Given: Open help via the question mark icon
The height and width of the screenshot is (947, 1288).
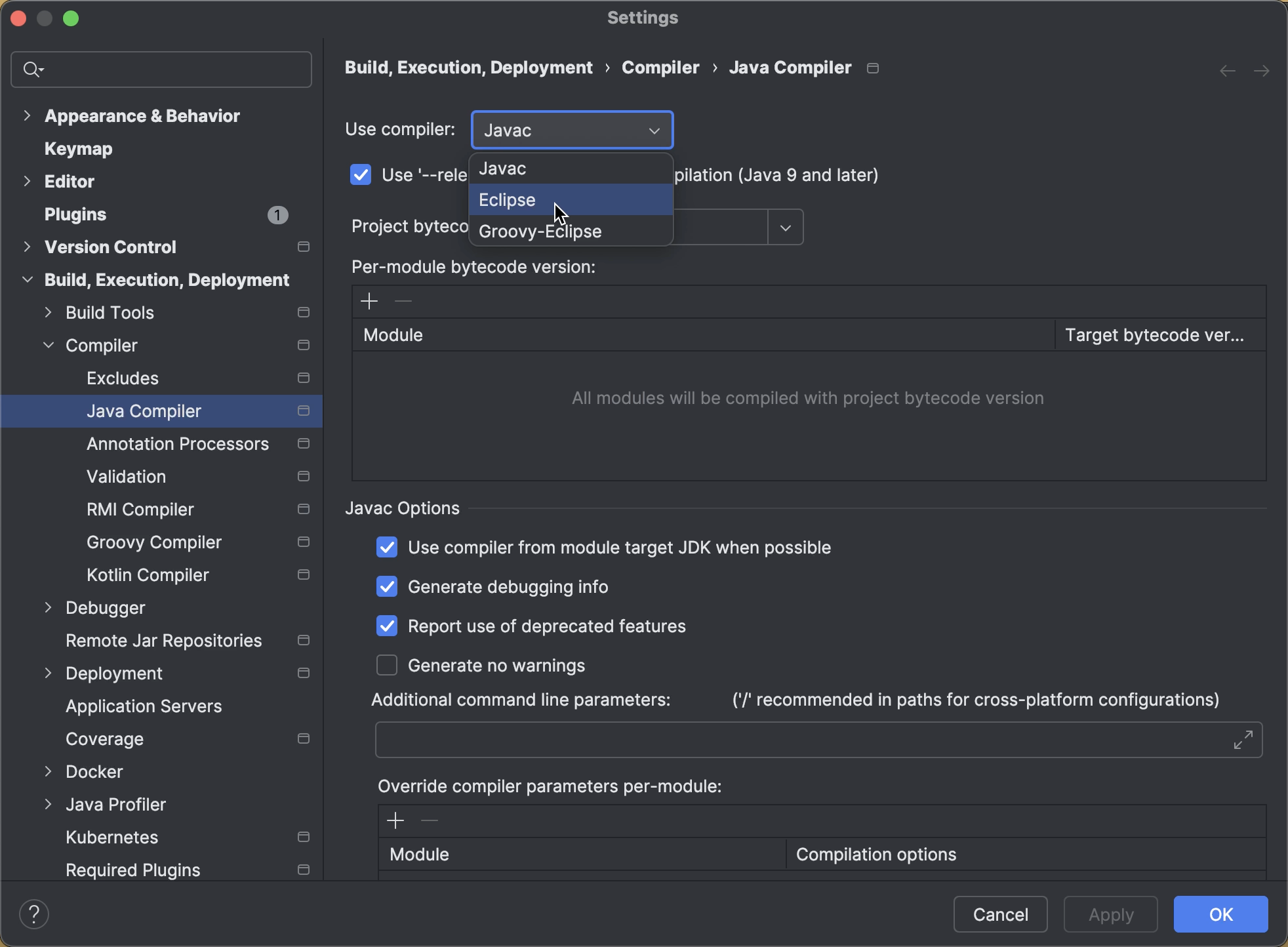Looking at the screenshot, I should pyautogui.click(x=33, y=913).
